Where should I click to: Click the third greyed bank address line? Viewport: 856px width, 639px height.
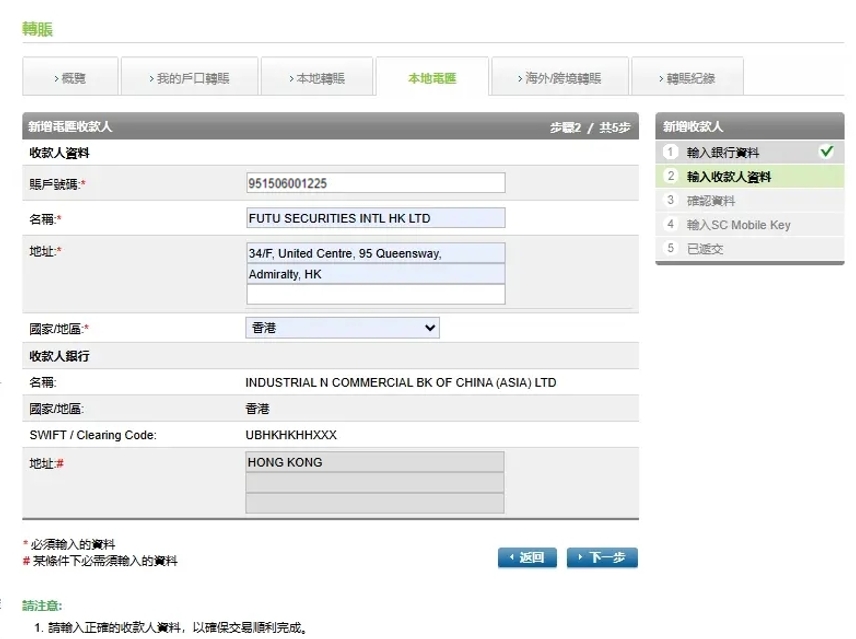tap(374, 503)
